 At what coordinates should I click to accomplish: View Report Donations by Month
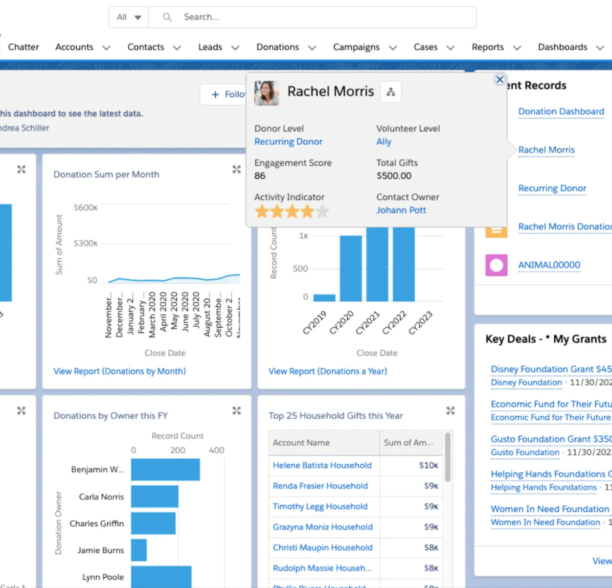coord(119,371)
